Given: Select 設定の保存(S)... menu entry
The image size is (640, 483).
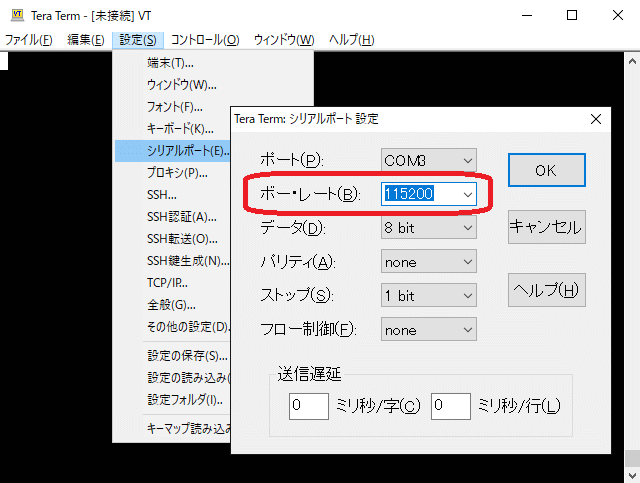Looking at the screenshot, I should click(187, 356).
